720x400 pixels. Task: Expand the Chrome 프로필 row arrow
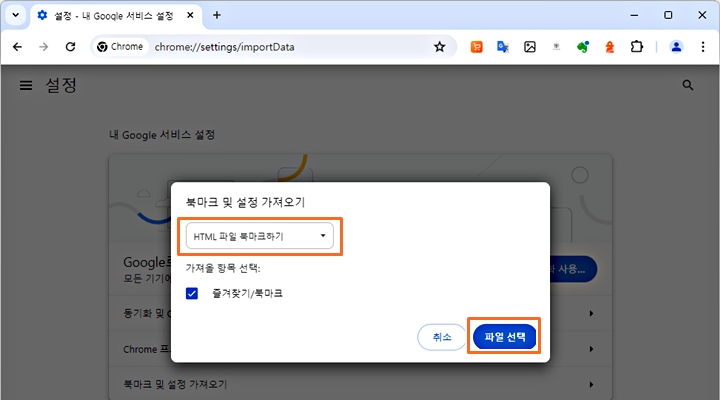591,349
